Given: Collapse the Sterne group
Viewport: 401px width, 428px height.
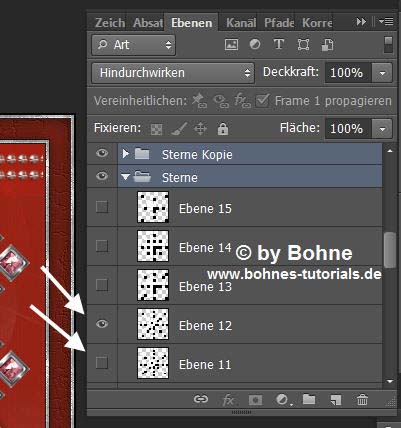Looking at the screenshot, I should (125, 177).
